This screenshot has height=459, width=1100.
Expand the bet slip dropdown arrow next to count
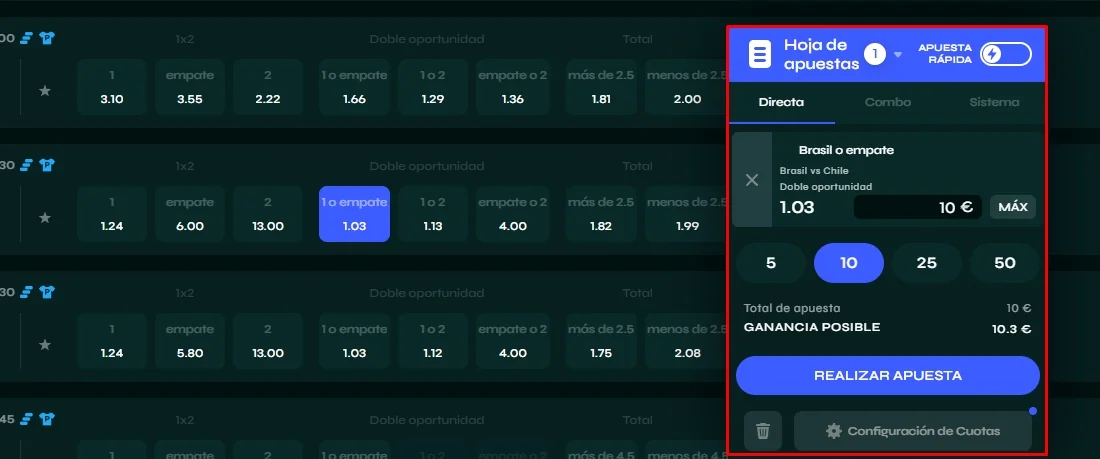coord(897,54)
